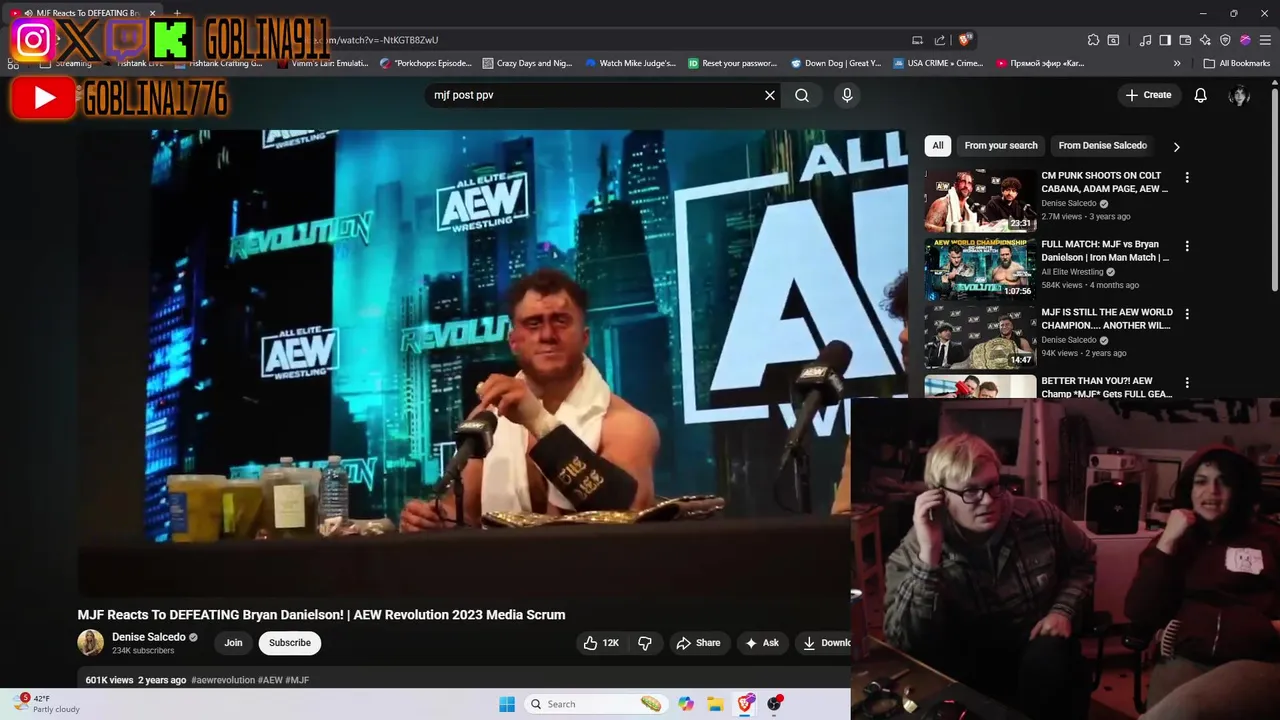Open the new tab plus button
This screenshot has height=720, width=1280.
click(x=177, y=13)
